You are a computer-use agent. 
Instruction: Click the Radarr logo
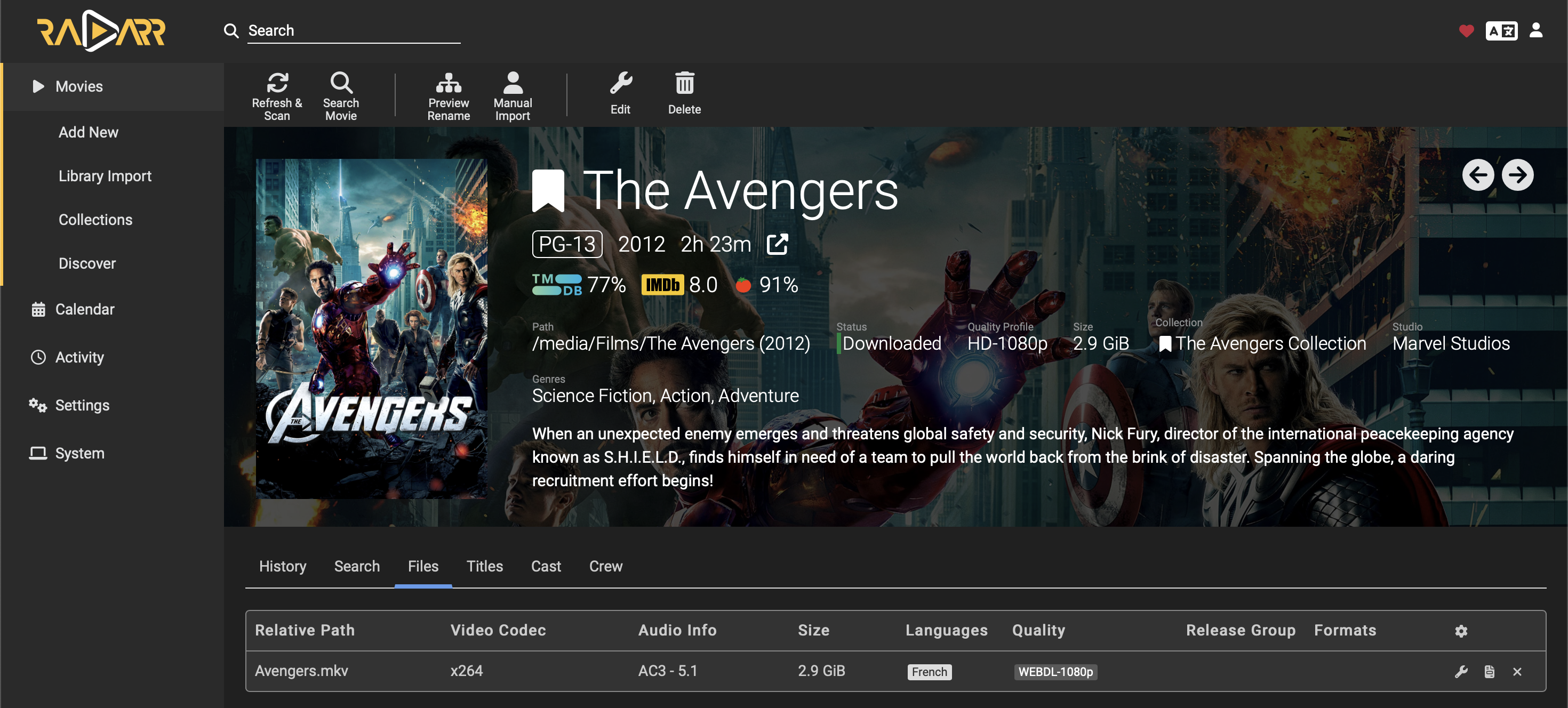point(101,31)
